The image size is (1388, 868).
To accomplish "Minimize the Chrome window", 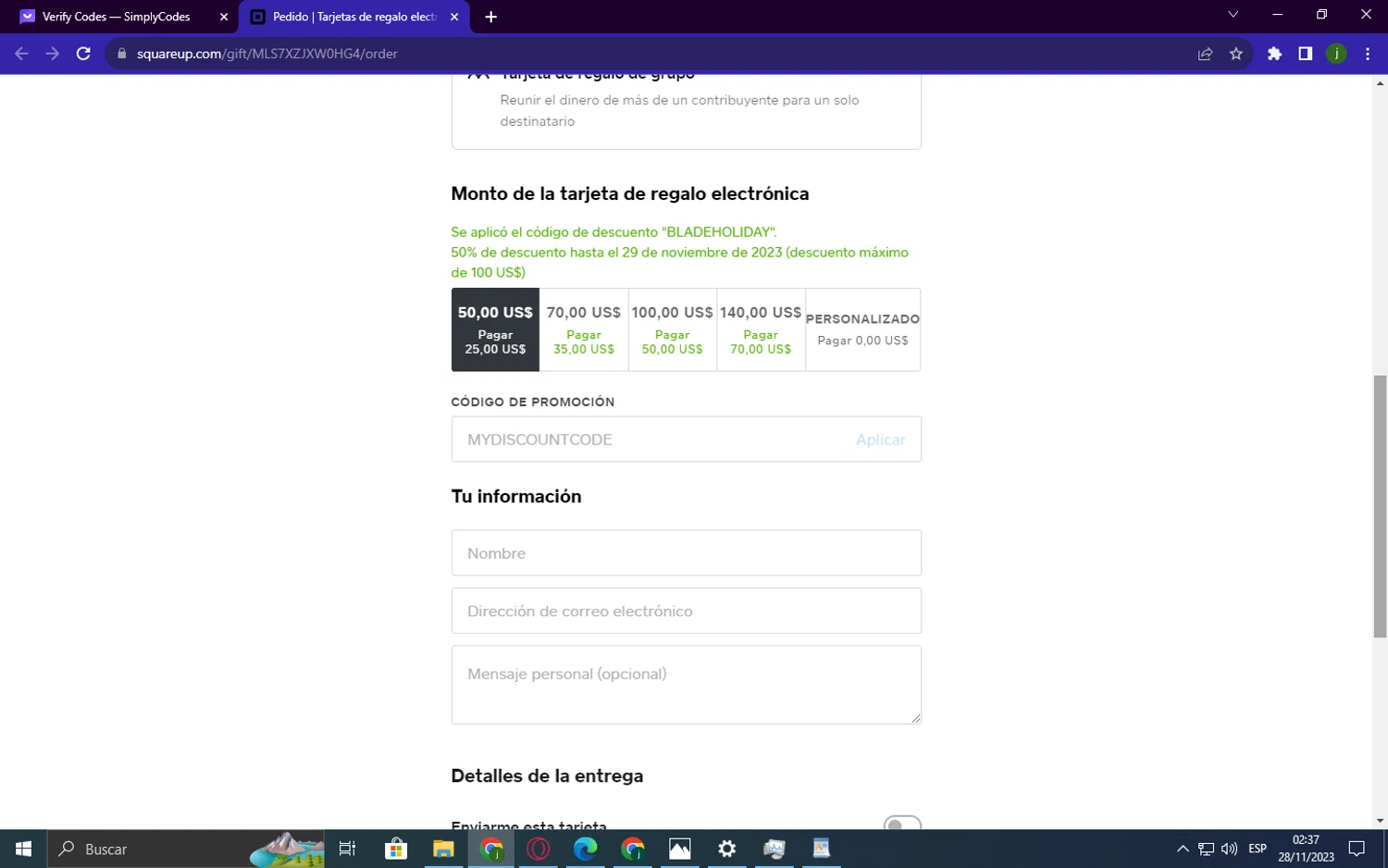I will tap(1277, 15).
